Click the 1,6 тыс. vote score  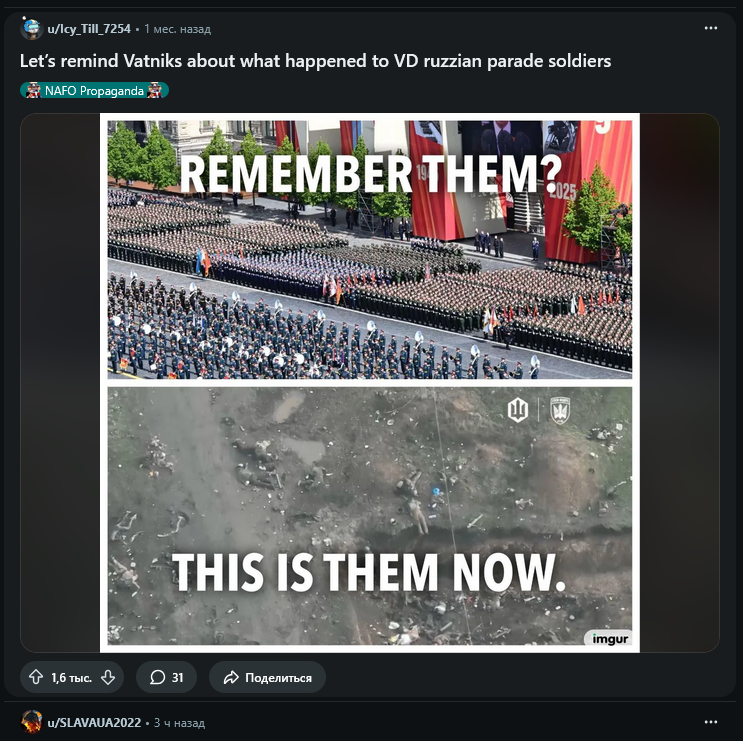(71, 677)
